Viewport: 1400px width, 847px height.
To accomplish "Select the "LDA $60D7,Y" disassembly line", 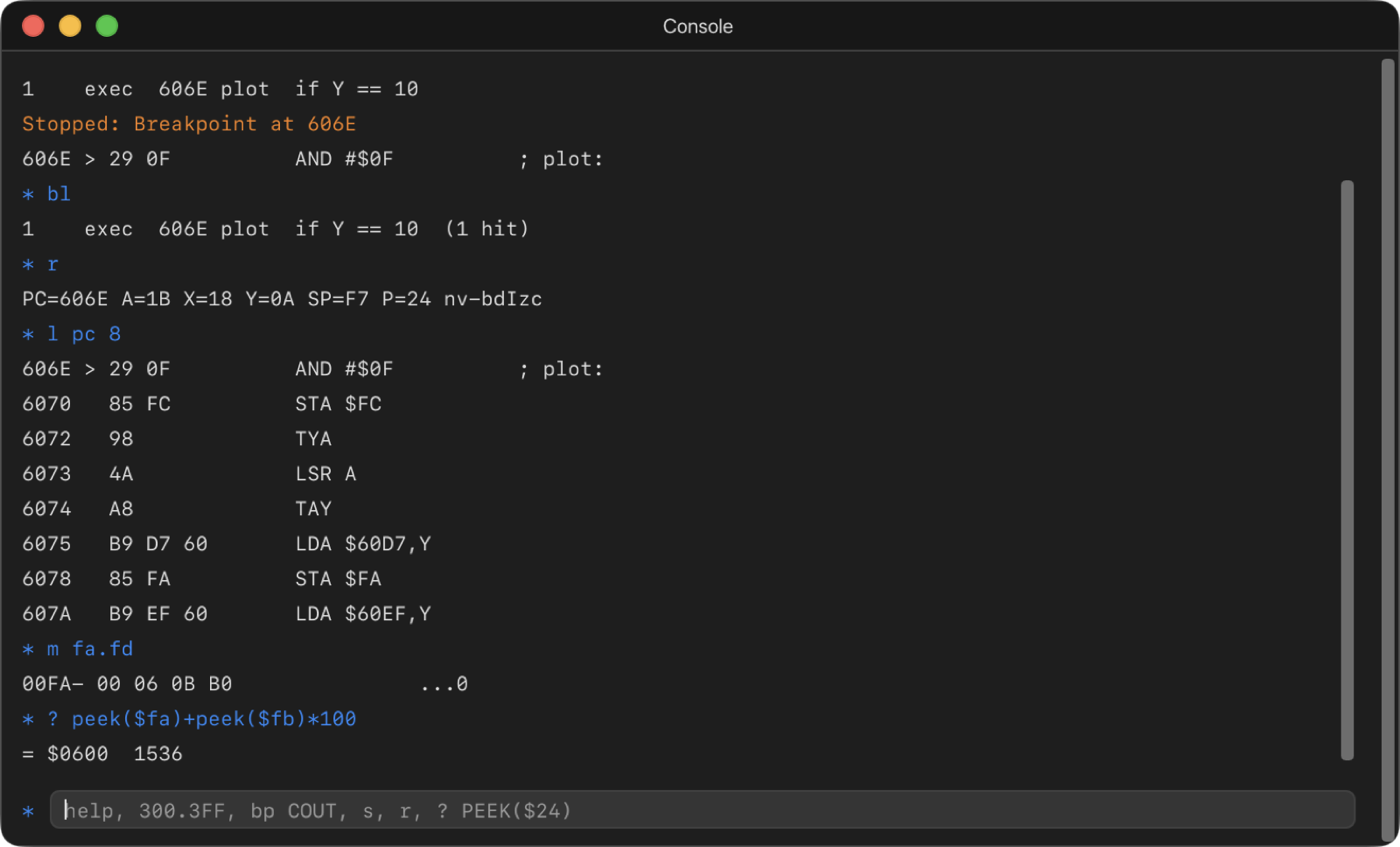I will pos(226,544).
